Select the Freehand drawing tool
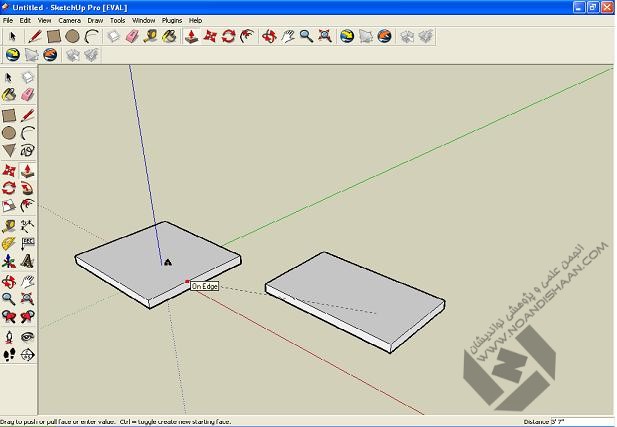617x427 pixels. pos(28,151)
